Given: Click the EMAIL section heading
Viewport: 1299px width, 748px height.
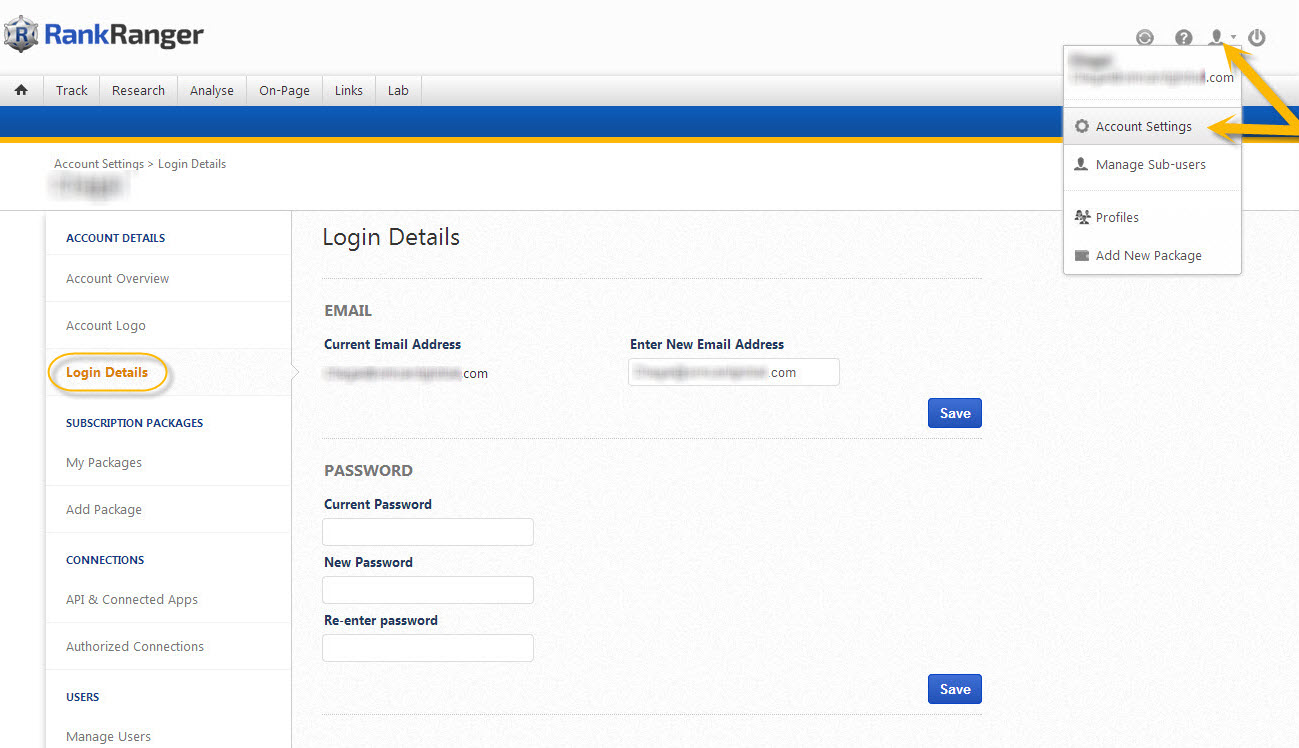Looking at the screenshot, I should pyautogui.click(x=348, y=311).
